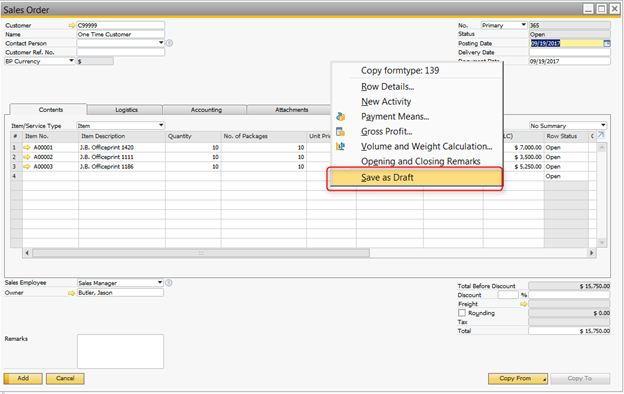
Task: Expand Contact Person dropdown
Action: click(161, 43)
